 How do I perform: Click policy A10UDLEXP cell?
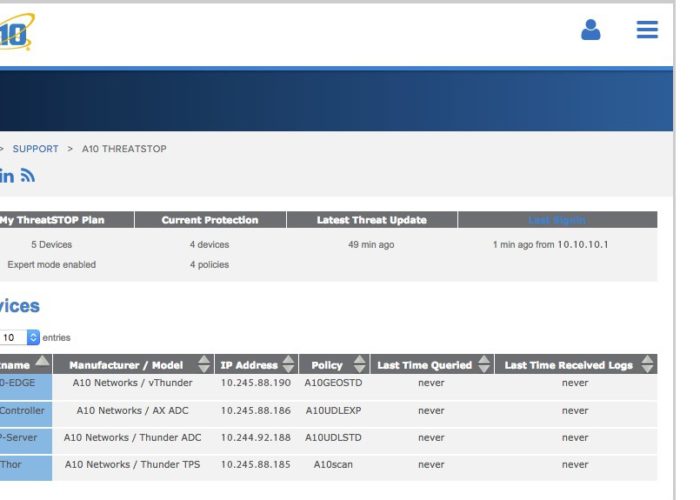(x=333, y=410)
